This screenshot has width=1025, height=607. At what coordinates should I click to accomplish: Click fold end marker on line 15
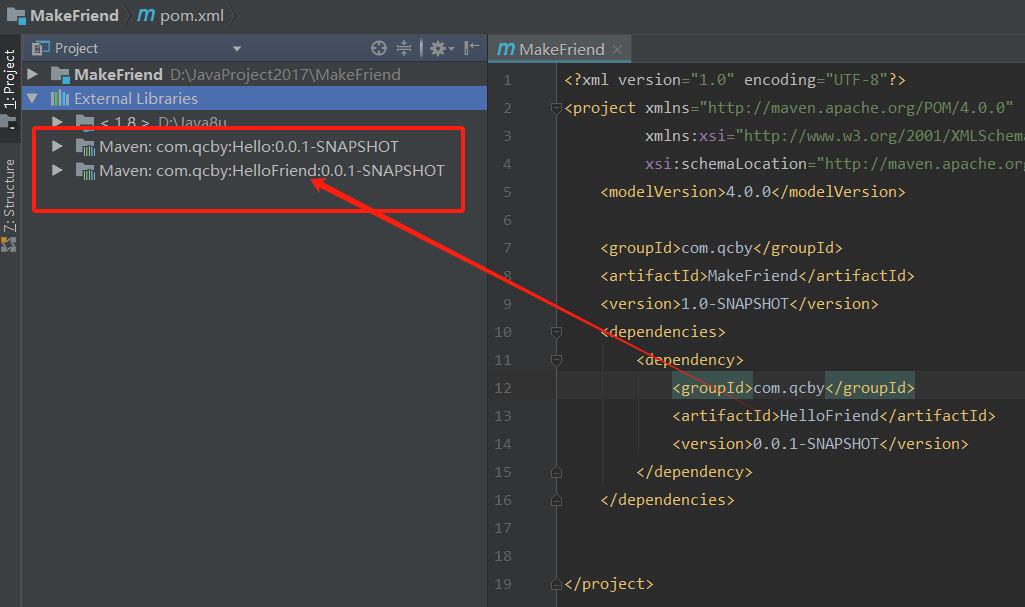coord(556,472)
